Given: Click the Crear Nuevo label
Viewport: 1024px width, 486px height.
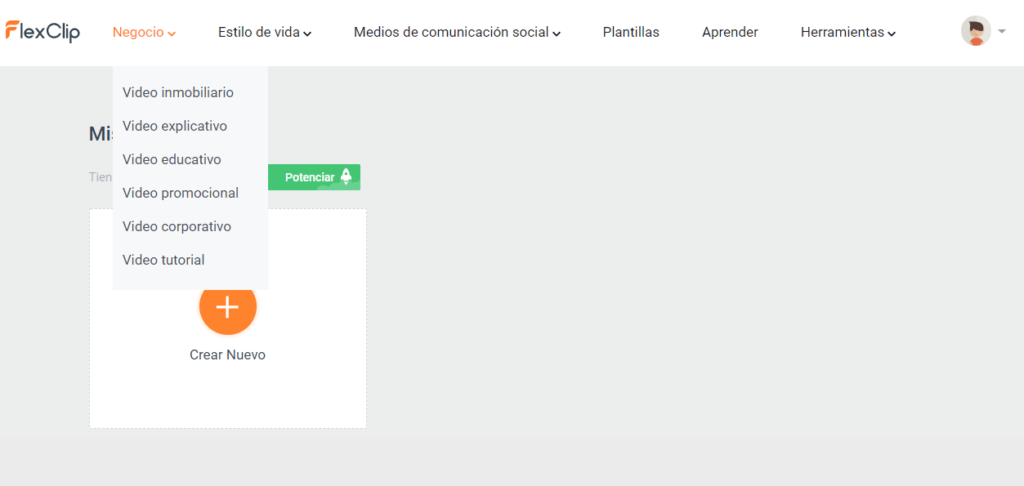Looking at the screenshot, I should click(x=227, y=355).
